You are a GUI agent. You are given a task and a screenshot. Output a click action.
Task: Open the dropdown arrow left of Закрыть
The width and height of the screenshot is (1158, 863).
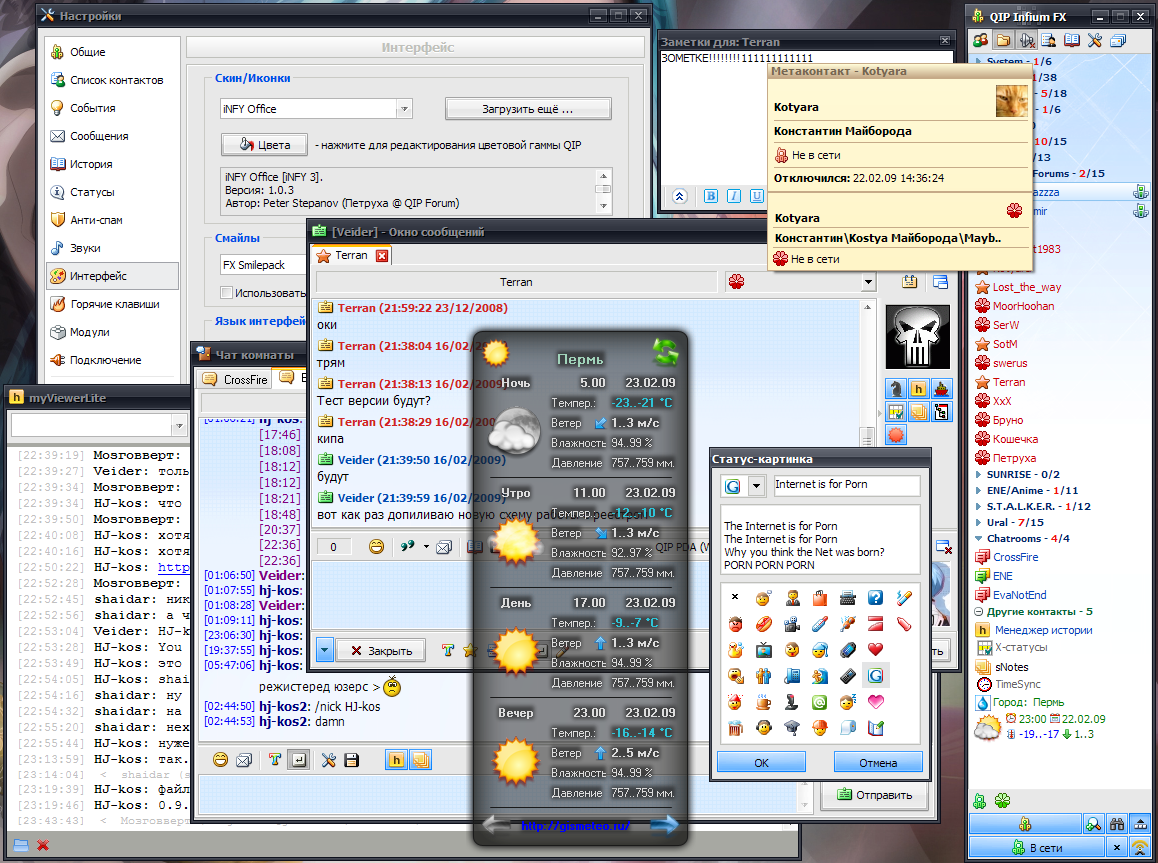324,650
